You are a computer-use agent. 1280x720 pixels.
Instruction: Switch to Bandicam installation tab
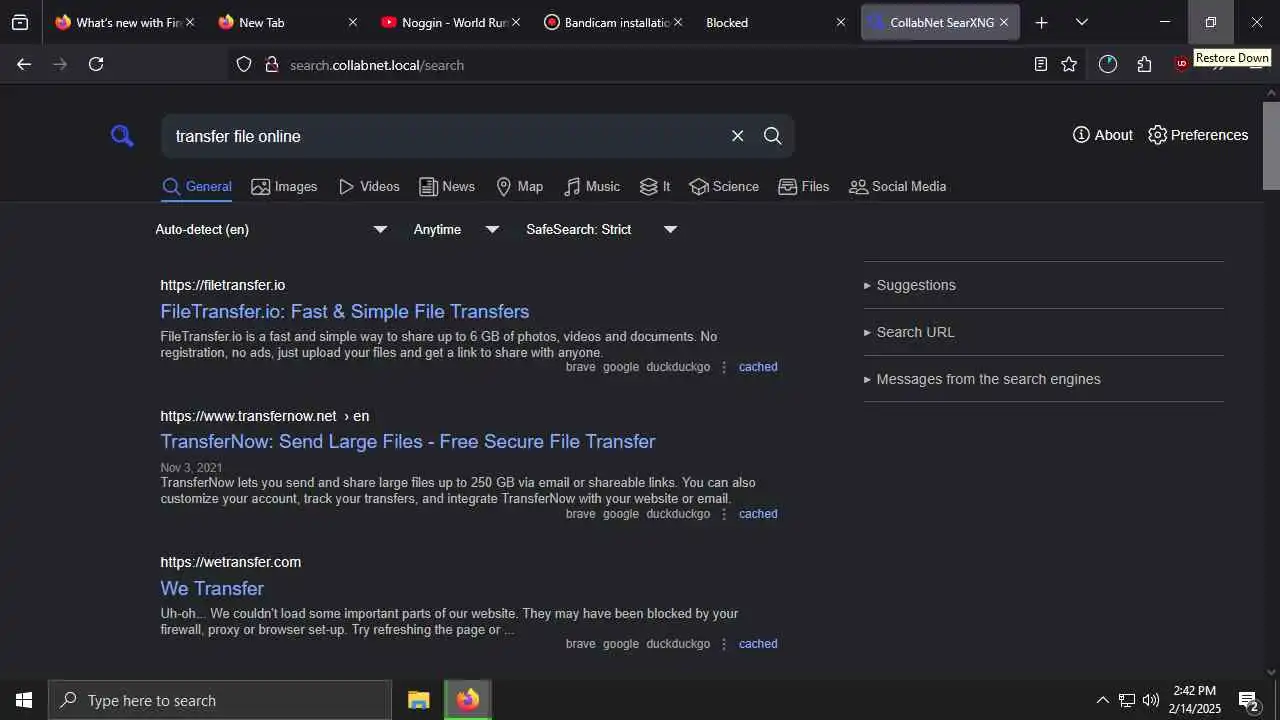pos(613,22)
